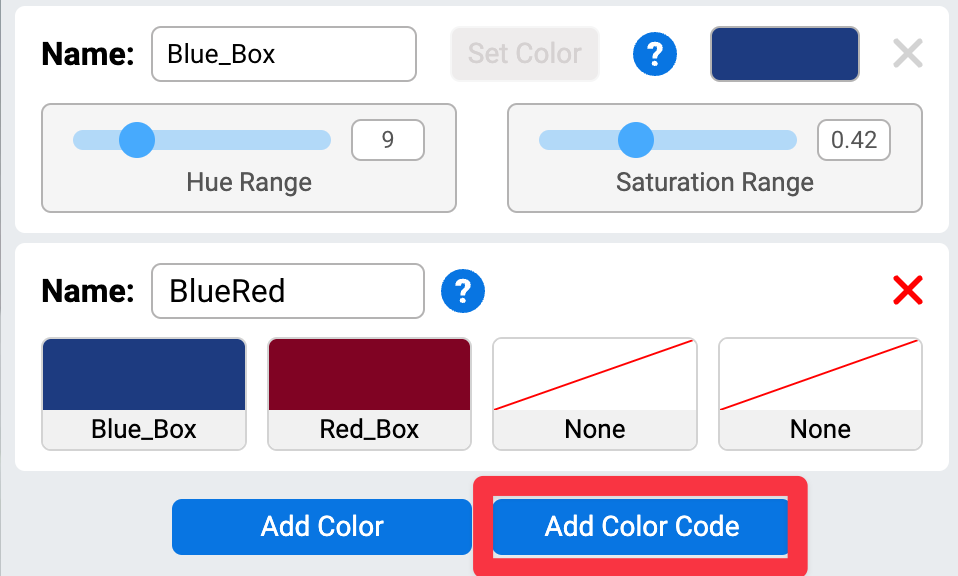Click the Name field containing Blue_Box
Viewport: 958px width, 576px height.
tap(284, 54)
